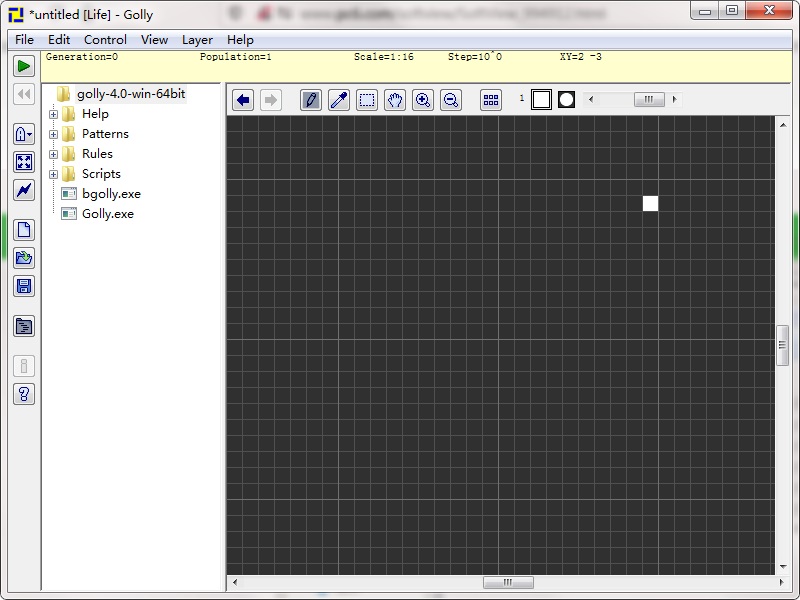Click the reset rewind button
The image size is (800, 600).
click(24, 94)
